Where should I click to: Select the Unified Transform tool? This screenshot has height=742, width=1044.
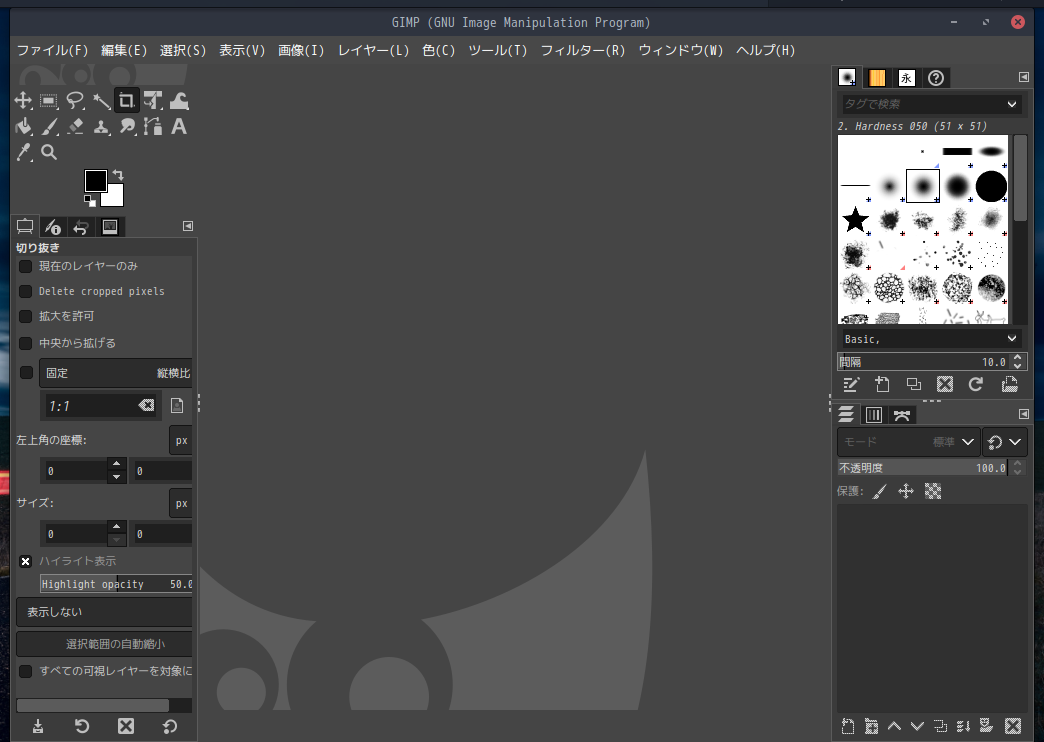pos(153,101)
